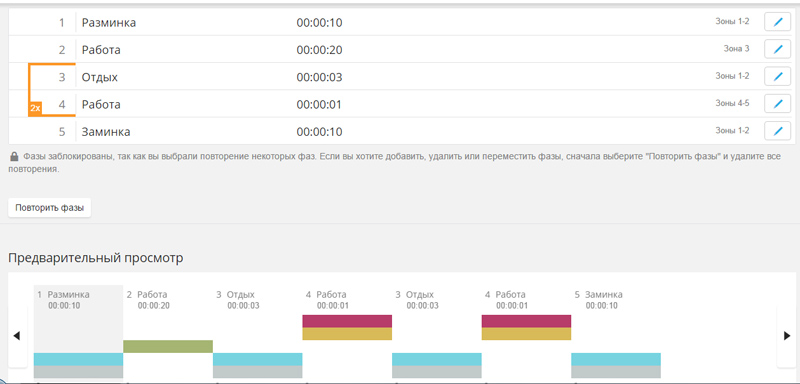Edit the Заминка phase with pencil icon

[777, 131]
